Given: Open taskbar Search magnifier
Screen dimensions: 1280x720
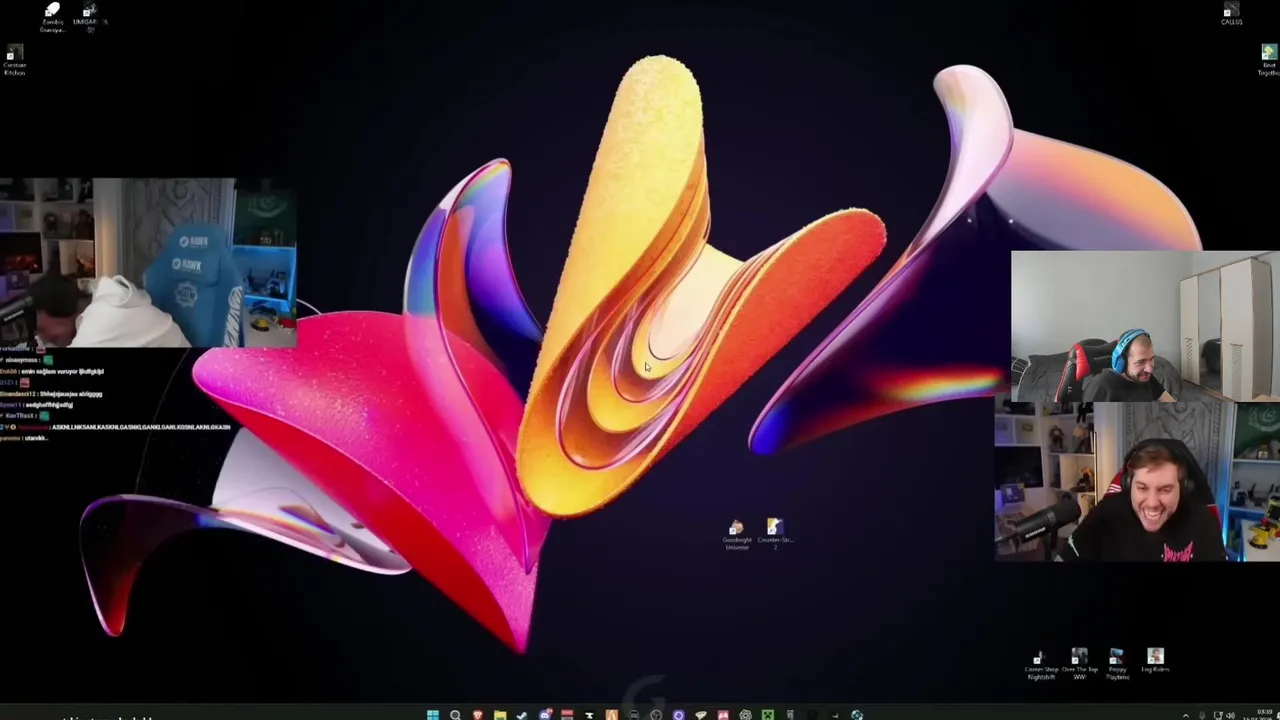Looking at the screenshot, I should pos(455,715).
